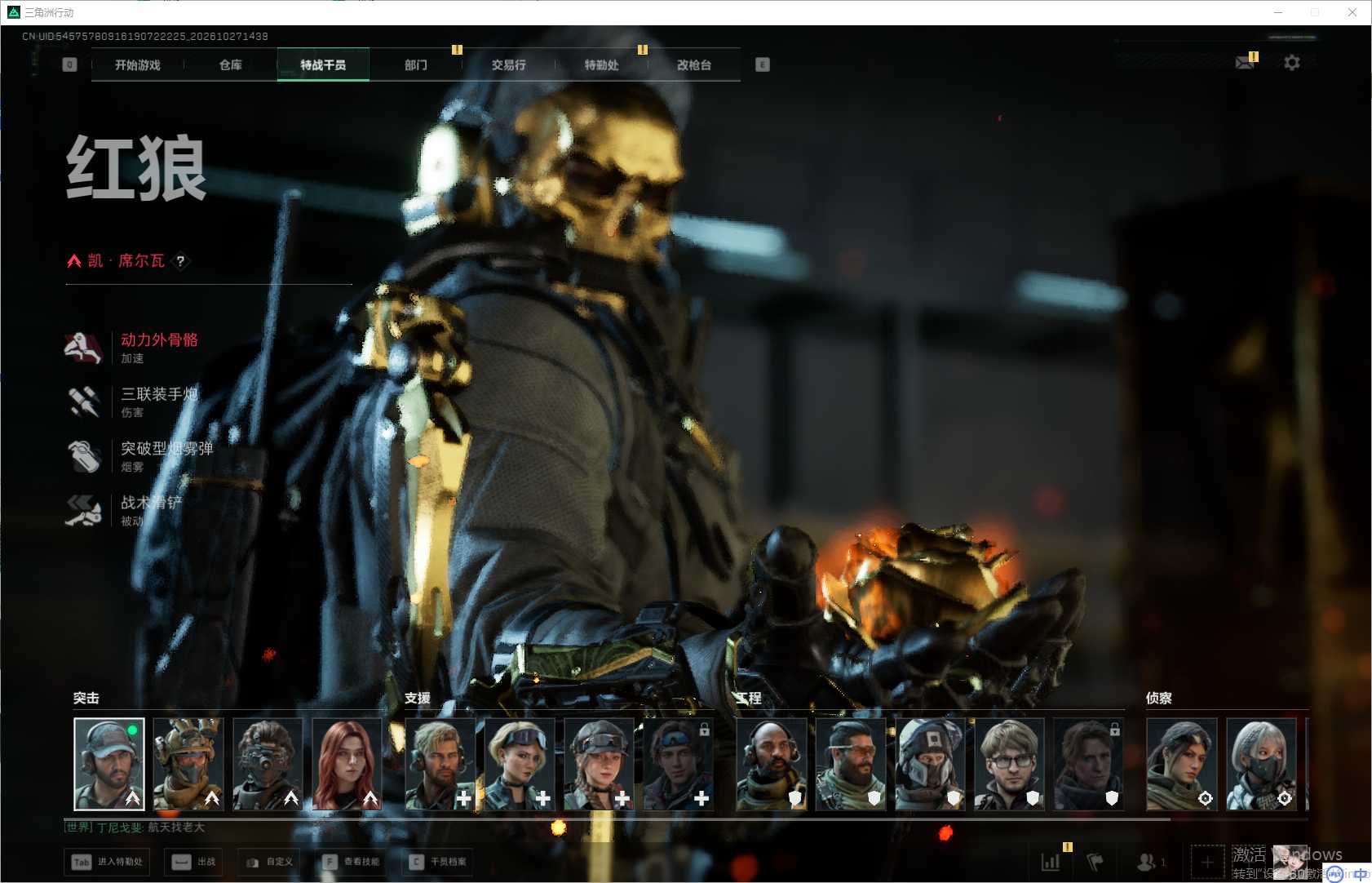Select the 三联装手炮 skill icon

(x=83, y=402)
